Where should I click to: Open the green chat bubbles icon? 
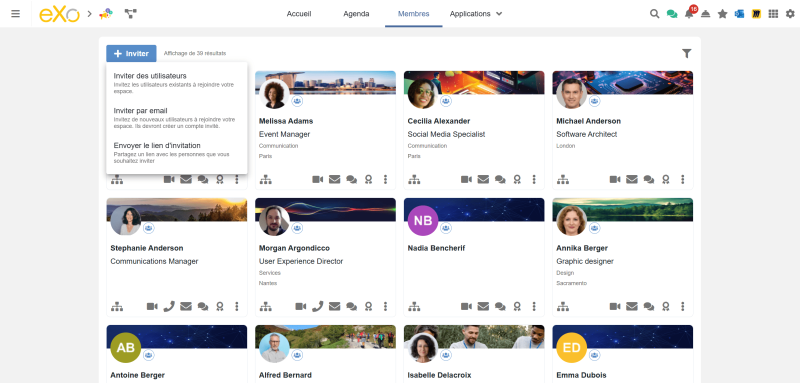672,14
